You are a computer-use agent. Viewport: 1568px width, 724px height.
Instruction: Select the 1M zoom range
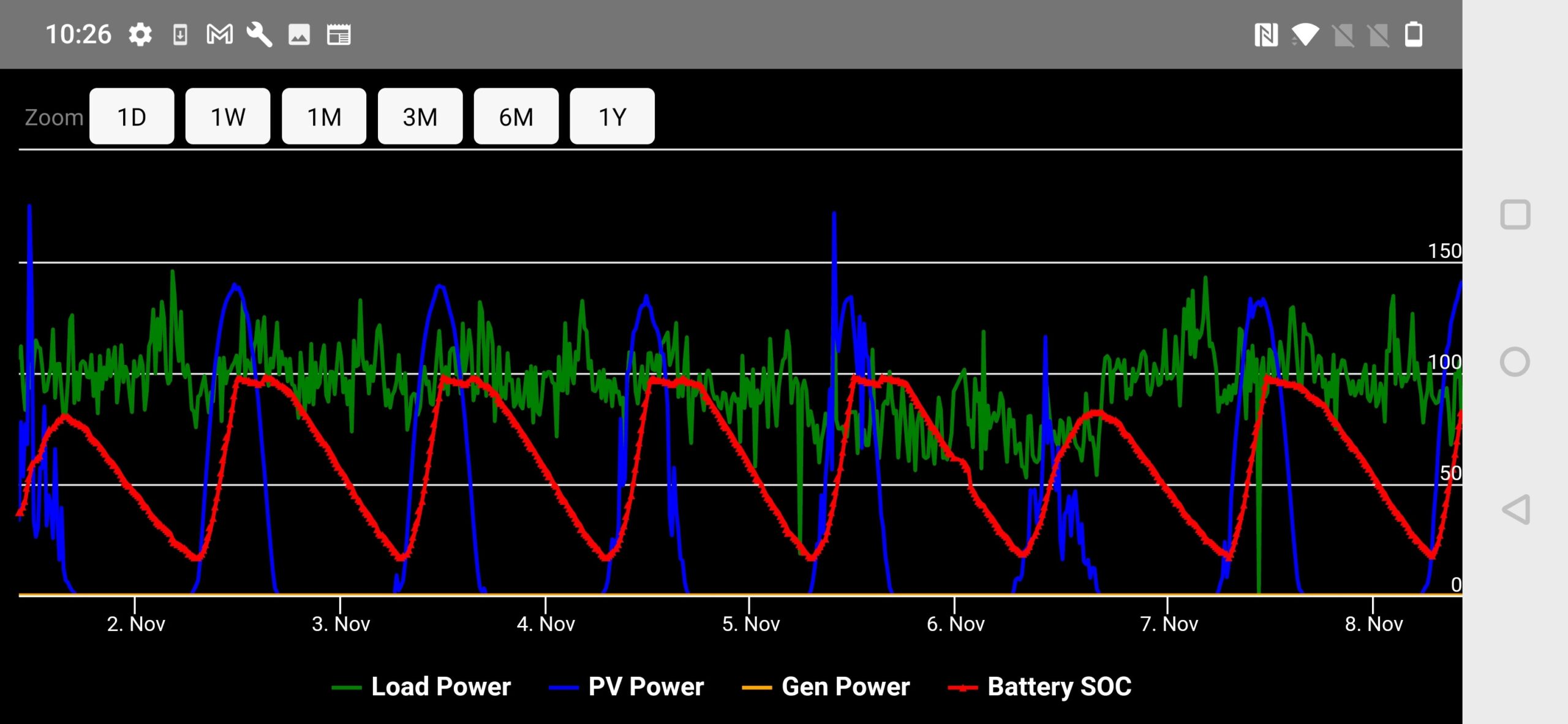[x=324, y=116]
